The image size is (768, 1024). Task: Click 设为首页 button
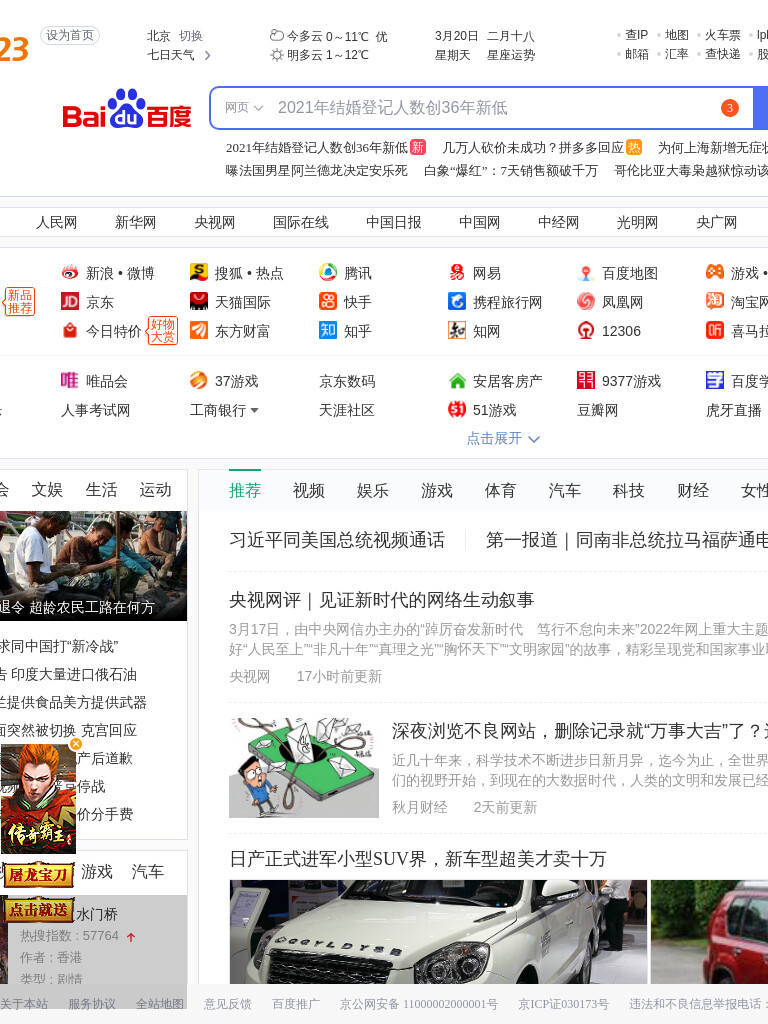70,35
